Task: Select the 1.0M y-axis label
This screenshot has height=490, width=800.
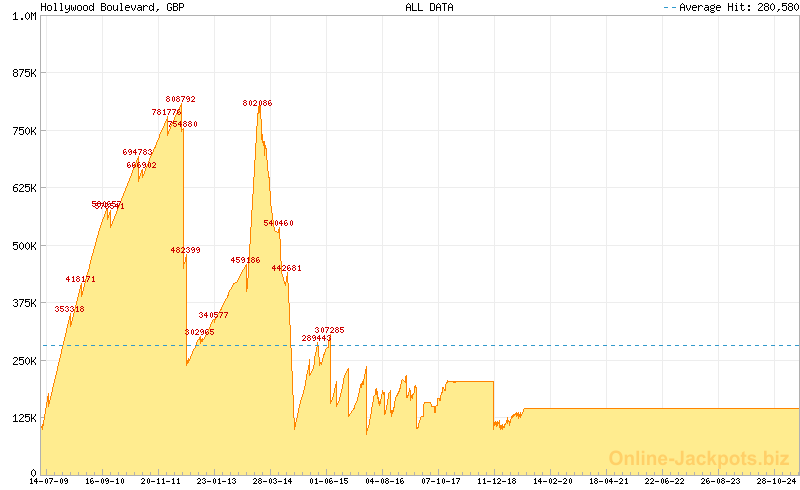Action: click(x=23, y=16)
